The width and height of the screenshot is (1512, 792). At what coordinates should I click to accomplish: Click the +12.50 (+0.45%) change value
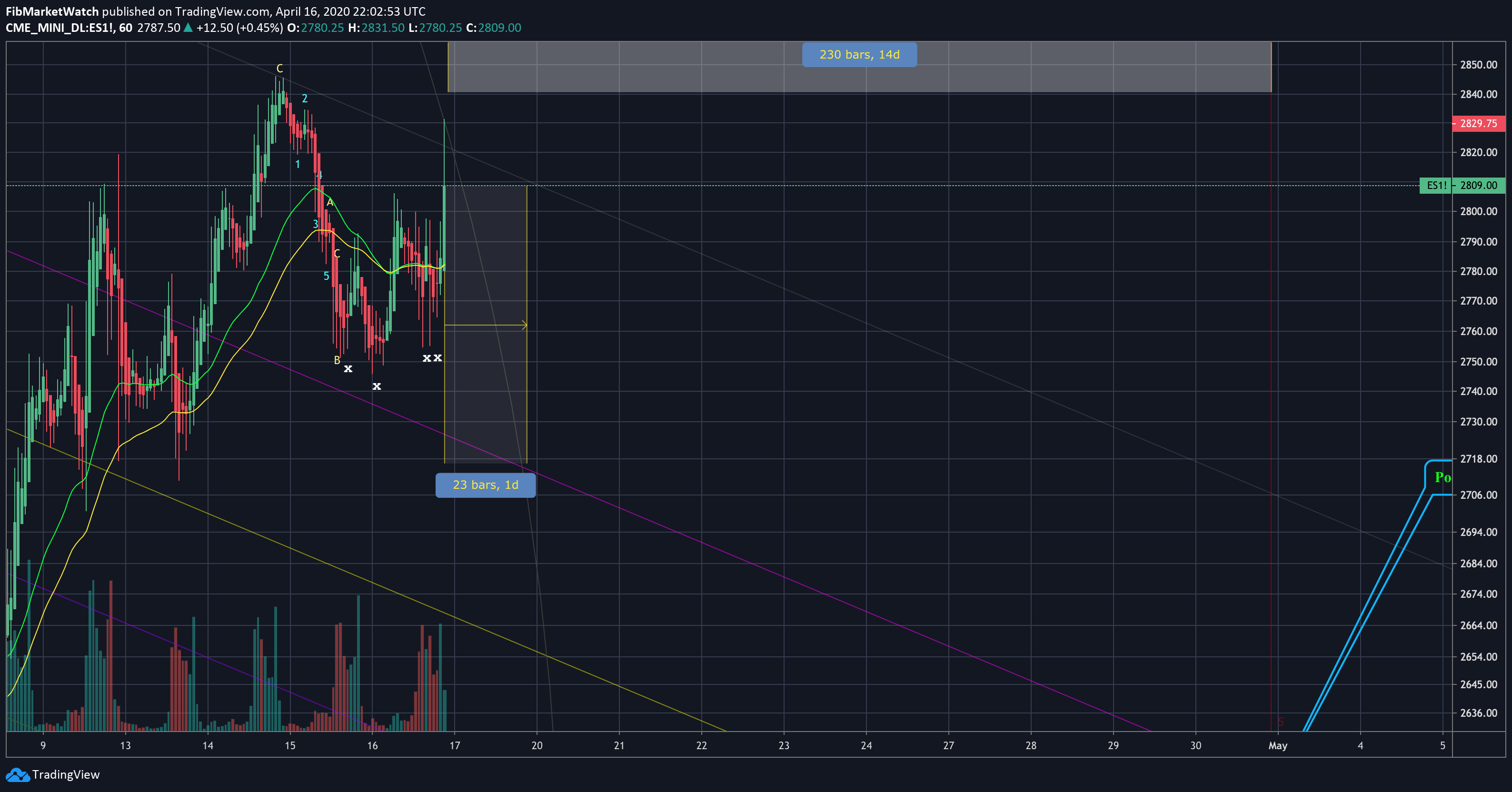pyautogui.click(x=239, y=28)
